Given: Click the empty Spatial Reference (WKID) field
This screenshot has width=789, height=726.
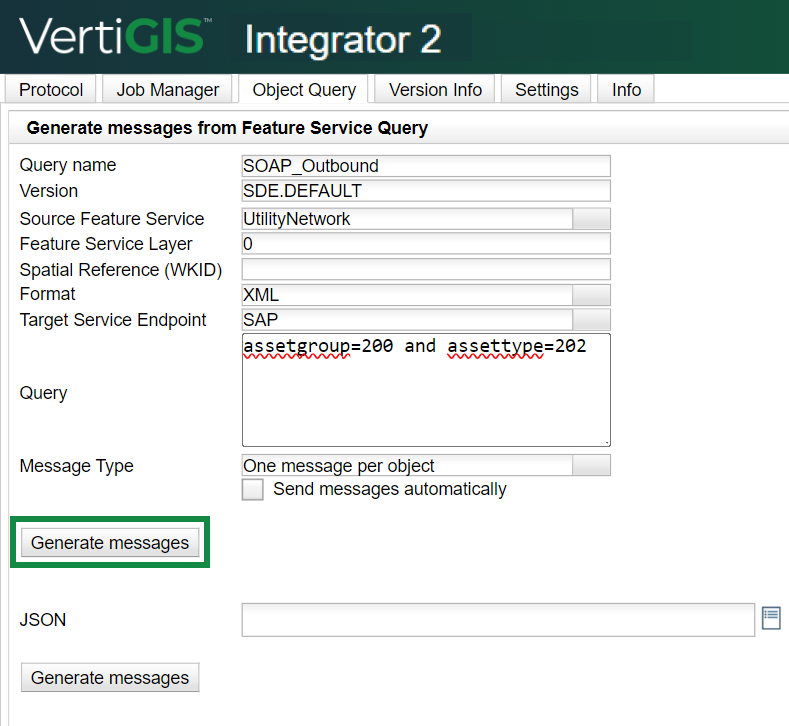Looking at the screenshot, I should pyautogui.click(x=426, y=269).
